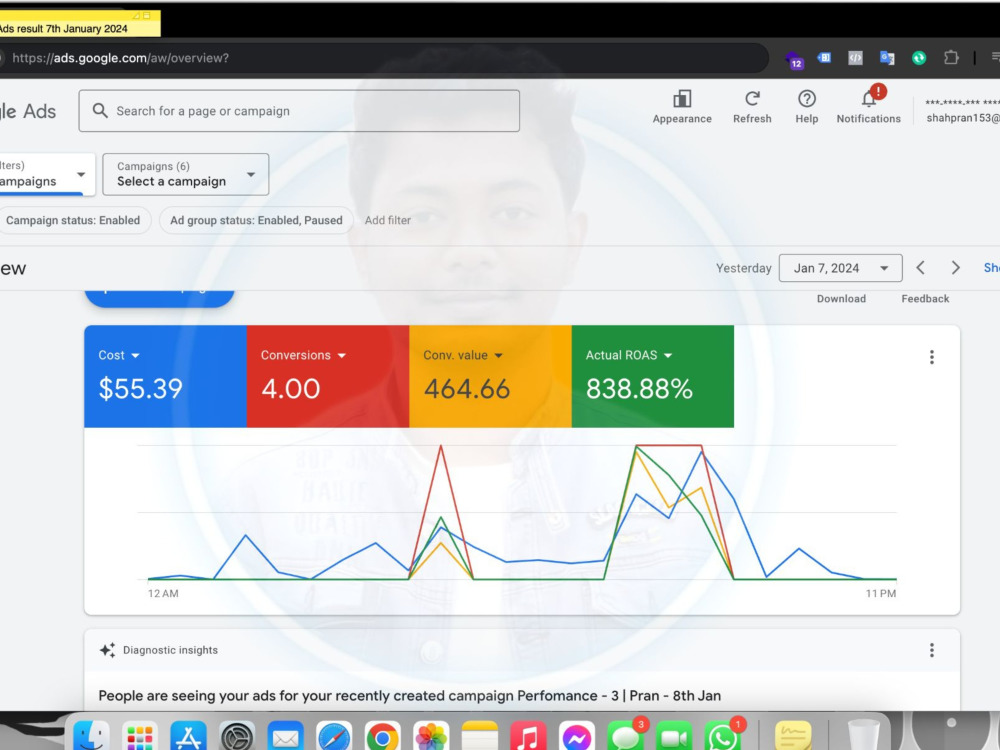Viewport: 1000px width, 750px height.
Task: Select the 464.66 Conv. value scorecard
Action: (x=490, y=376)
